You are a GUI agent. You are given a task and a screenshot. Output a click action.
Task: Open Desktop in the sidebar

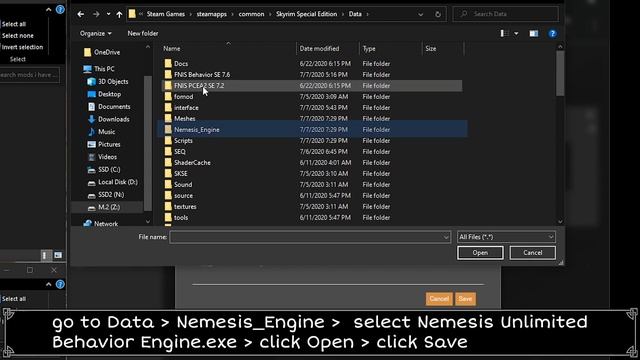tap(104, 94)
